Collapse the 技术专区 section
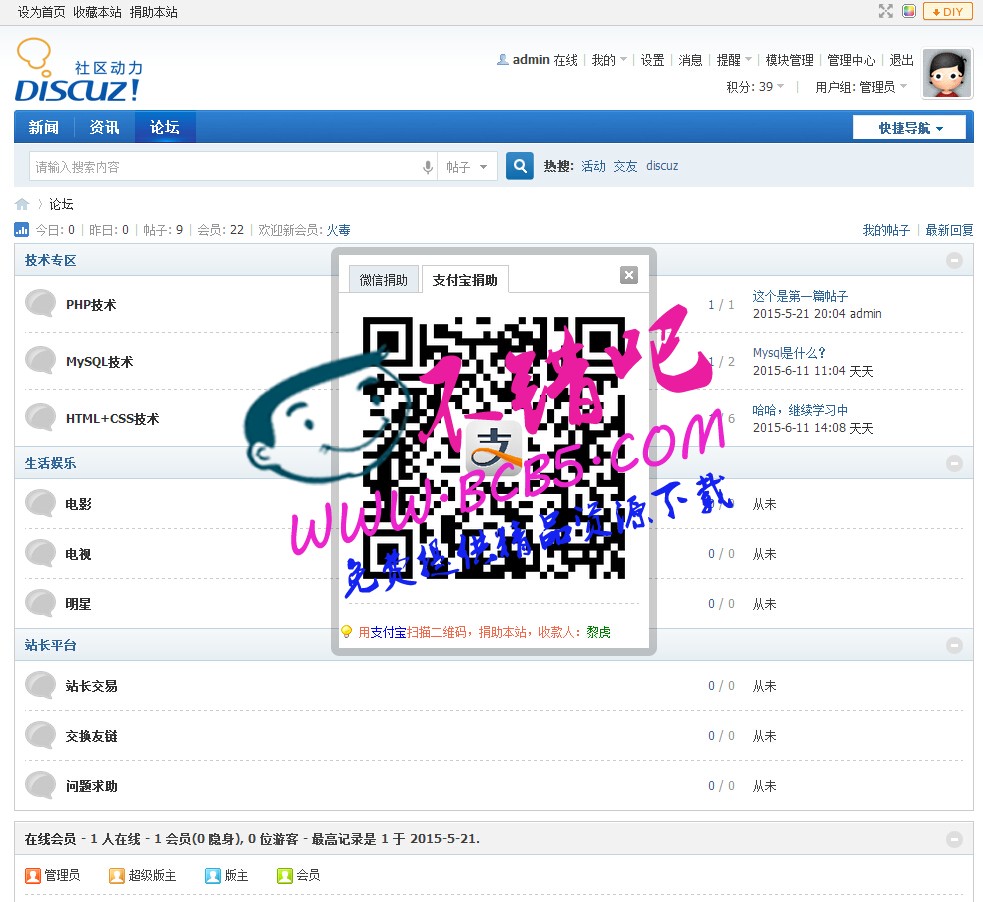This screenshot has width=983, height=902. point(954,260)
